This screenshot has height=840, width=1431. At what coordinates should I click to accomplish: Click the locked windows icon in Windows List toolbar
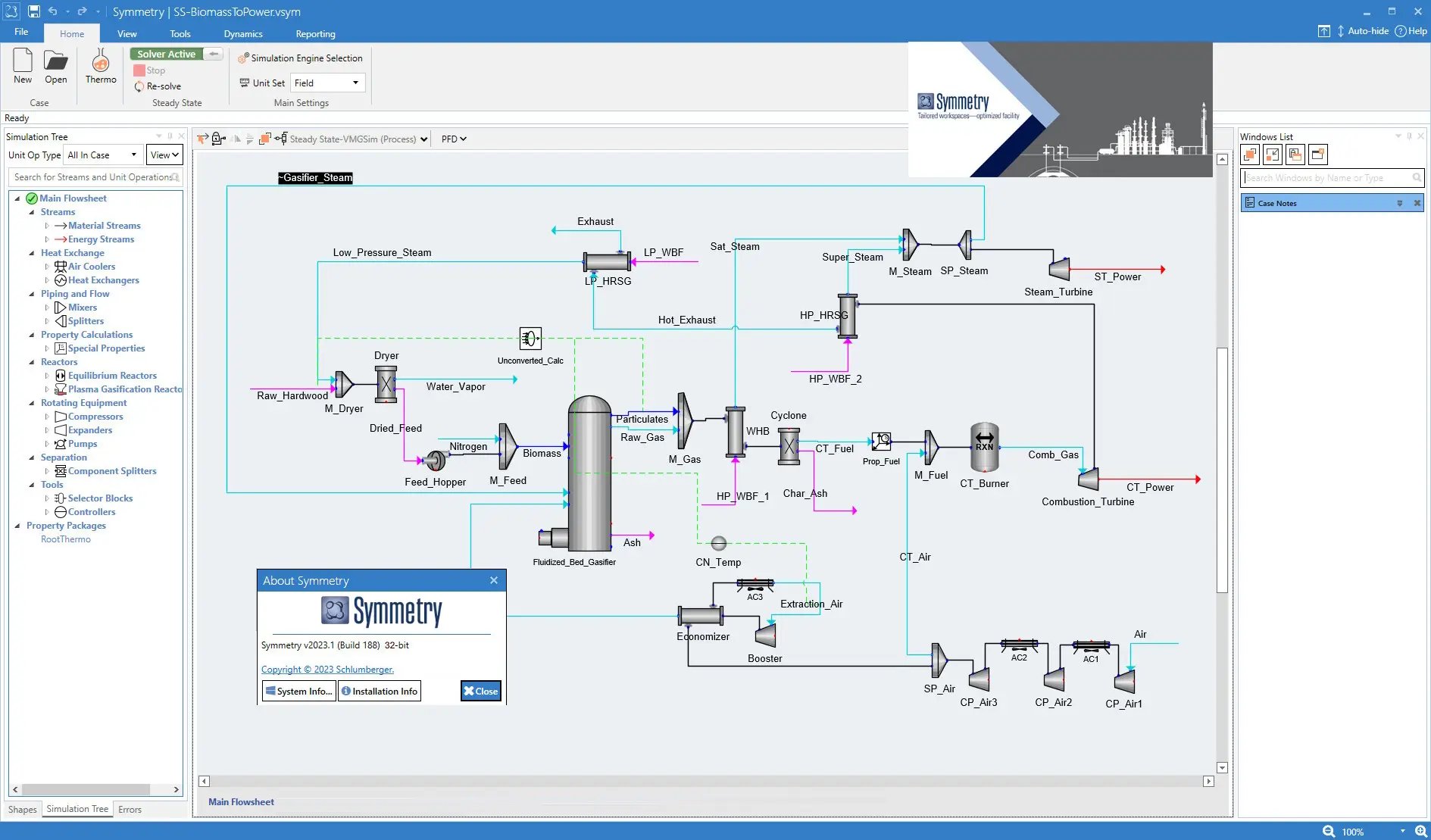[1295, 155]
